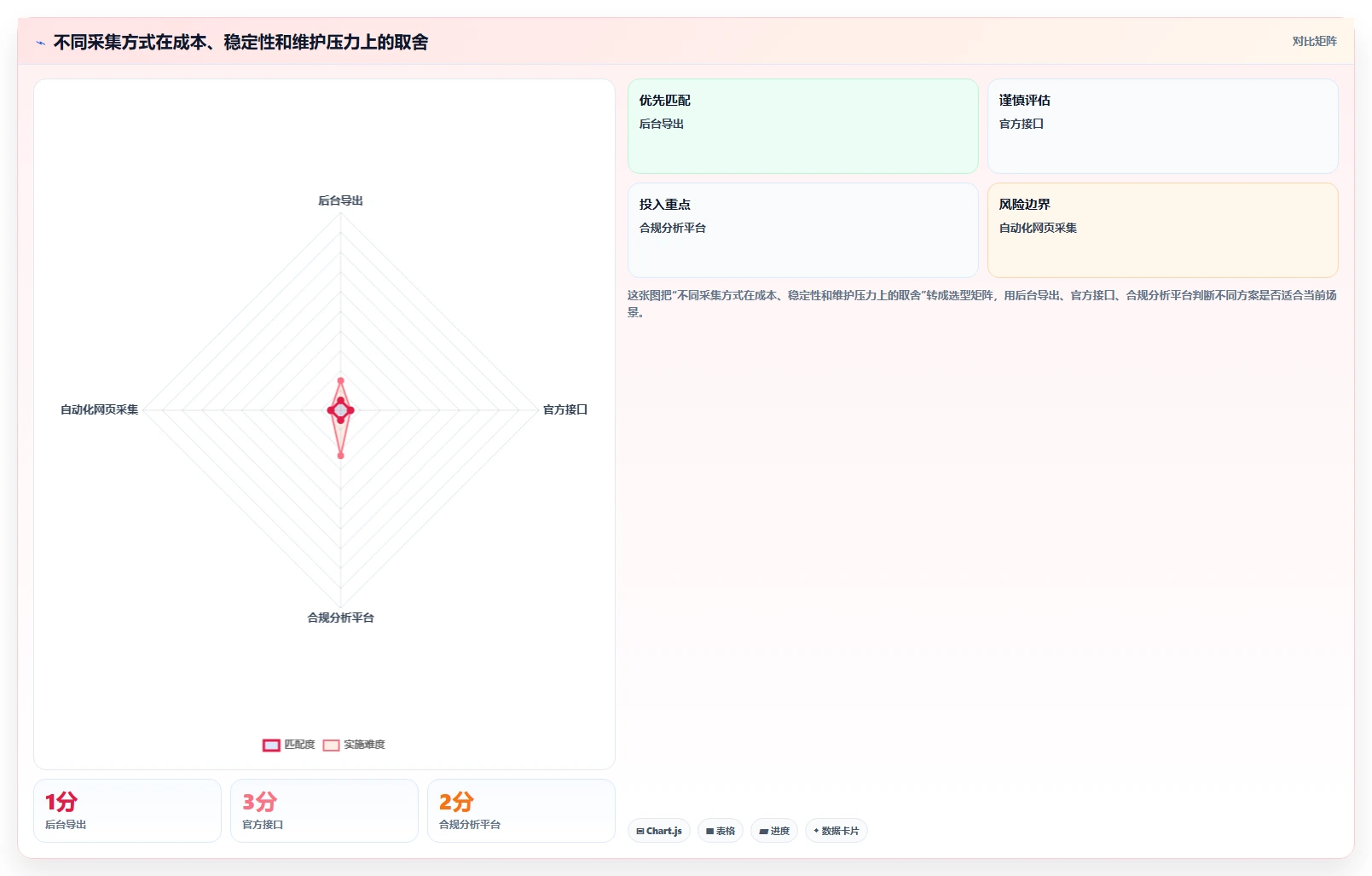Toggle the 实施难度 legend item
The width and height of the screenshot is (1372, 876).
coord(354,745)
